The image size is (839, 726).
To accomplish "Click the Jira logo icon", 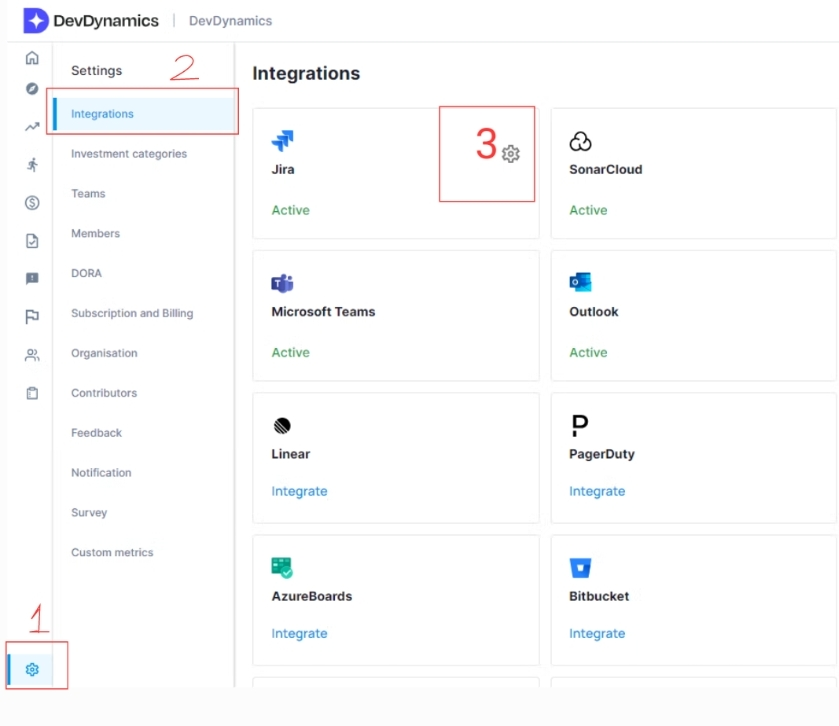I will [283, 141].
